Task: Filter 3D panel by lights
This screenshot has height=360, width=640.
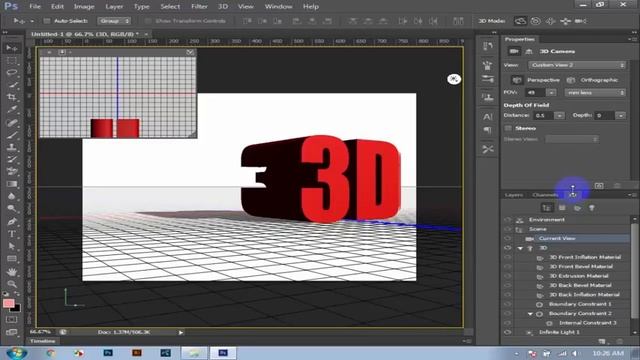Action: point(592,208)
